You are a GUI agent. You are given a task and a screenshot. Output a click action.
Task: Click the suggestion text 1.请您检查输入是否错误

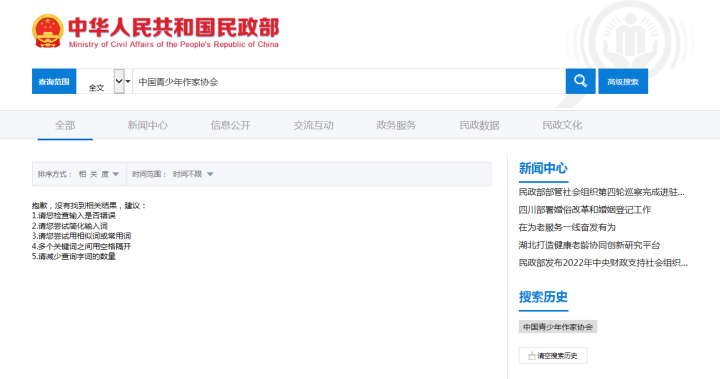[73, 215]
